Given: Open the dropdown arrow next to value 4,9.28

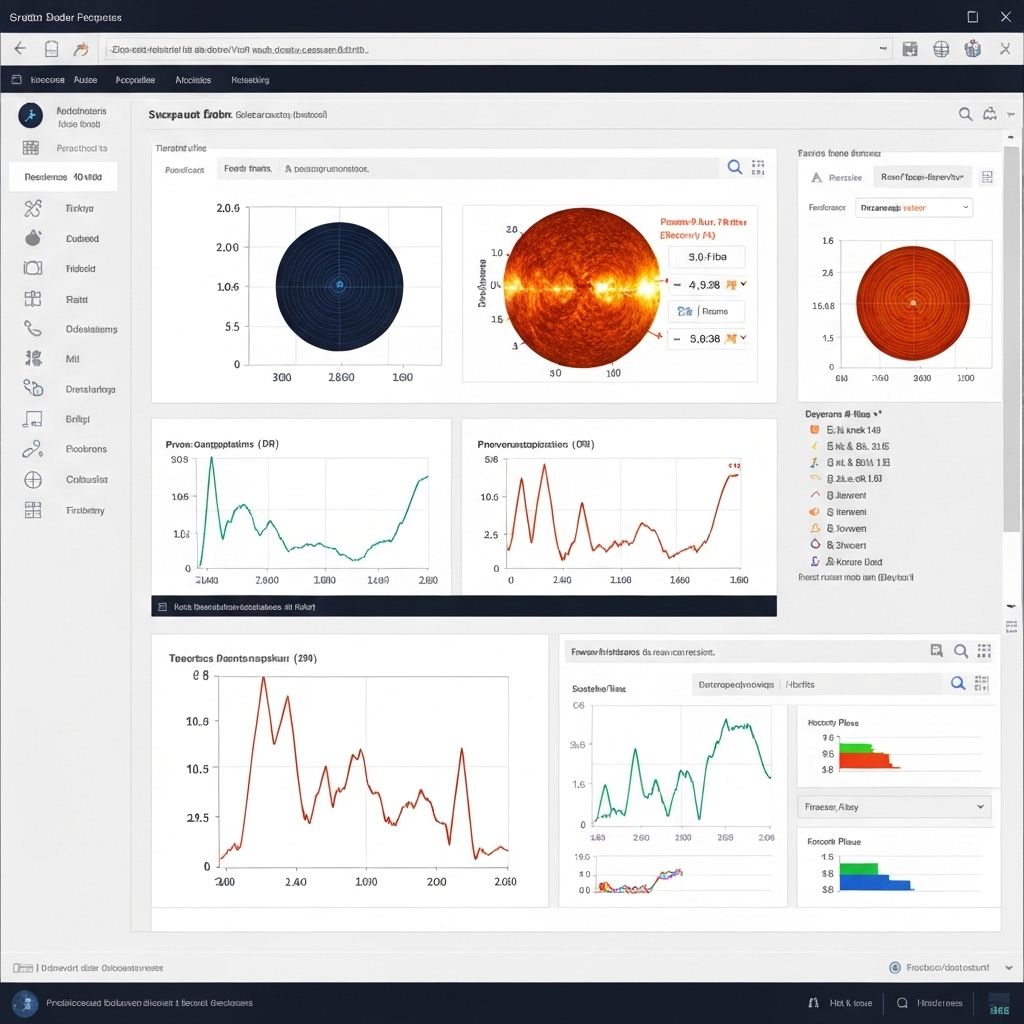Looking at the screenshot, I should (742, 284).
